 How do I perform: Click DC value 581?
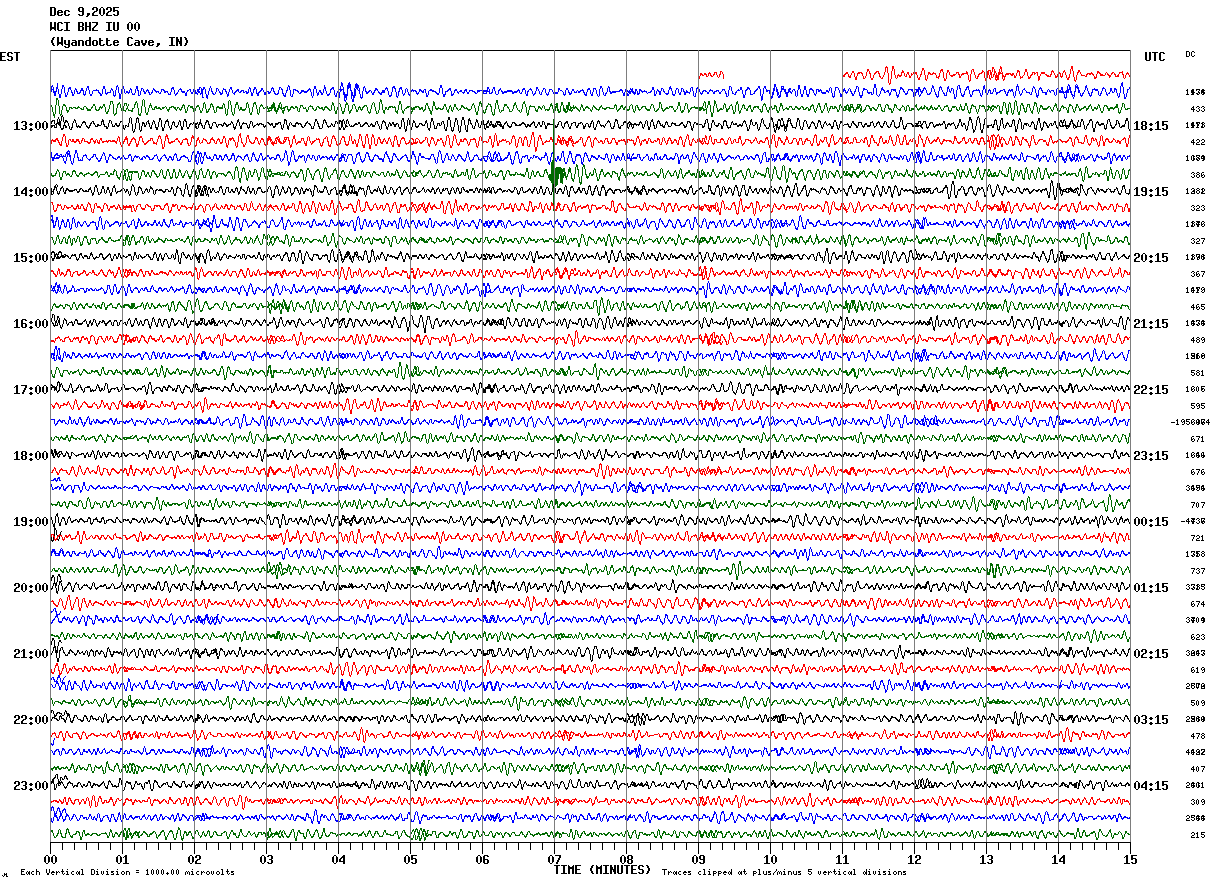(x=1197, y=373)
